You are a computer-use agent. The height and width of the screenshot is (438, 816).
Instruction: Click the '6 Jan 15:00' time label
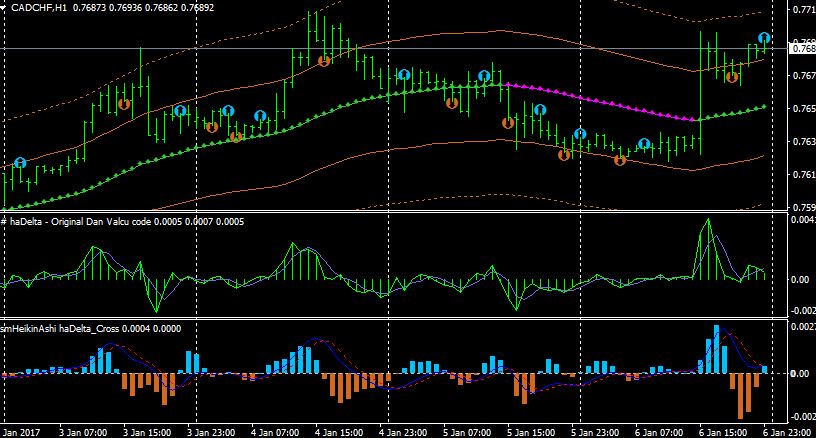click(723, 432)
